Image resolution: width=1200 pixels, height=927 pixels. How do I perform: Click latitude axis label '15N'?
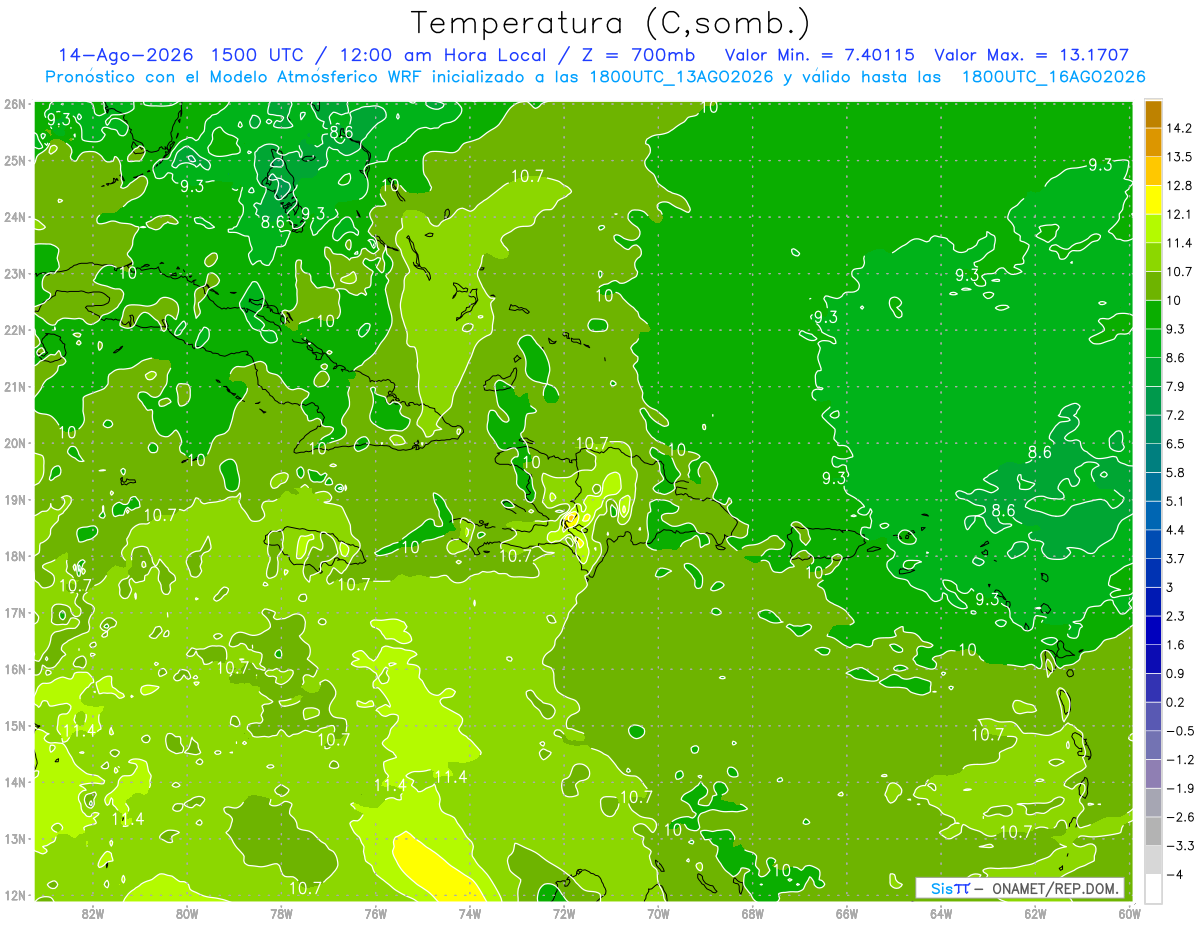[14, 725]
